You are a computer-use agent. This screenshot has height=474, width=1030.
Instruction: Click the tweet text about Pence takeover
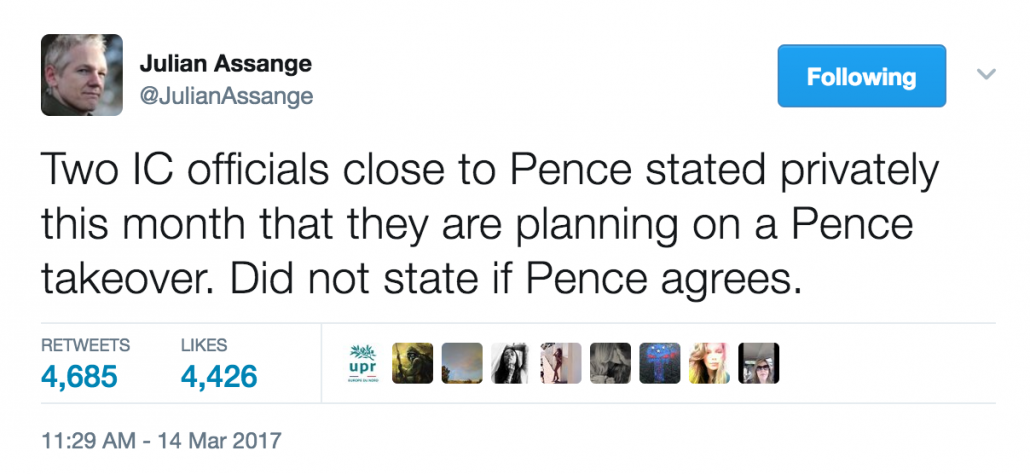(x=489, y=225)
